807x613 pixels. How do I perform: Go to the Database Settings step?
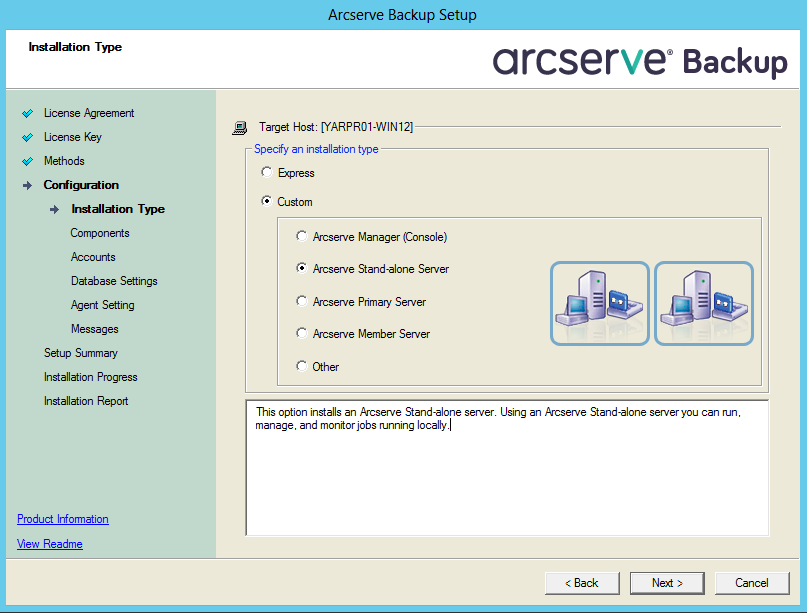[x=113, y=281]
